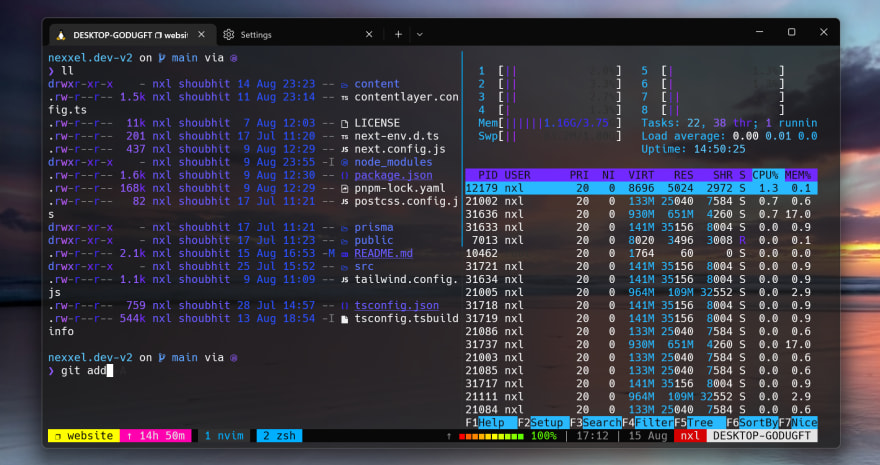Click the book icon beside README.md
Screen dimensions: 880x465
344,254
